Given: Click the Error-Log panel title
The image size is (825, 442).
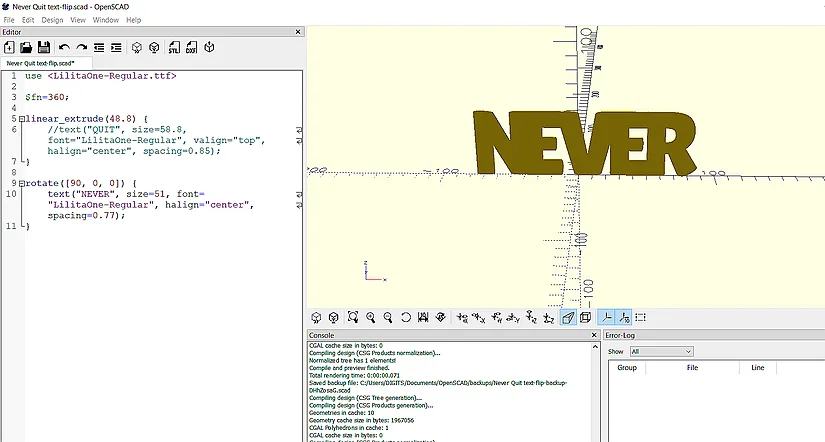Looking at the screenshot, I should 620,335.
